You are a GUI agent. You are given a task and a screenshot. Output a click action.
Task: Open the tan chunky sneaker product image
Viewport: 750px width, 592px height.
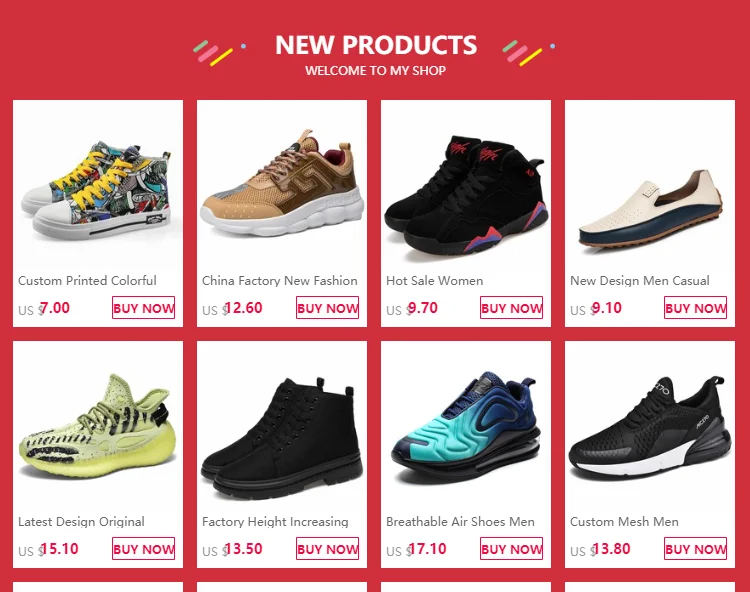point(282,186)
